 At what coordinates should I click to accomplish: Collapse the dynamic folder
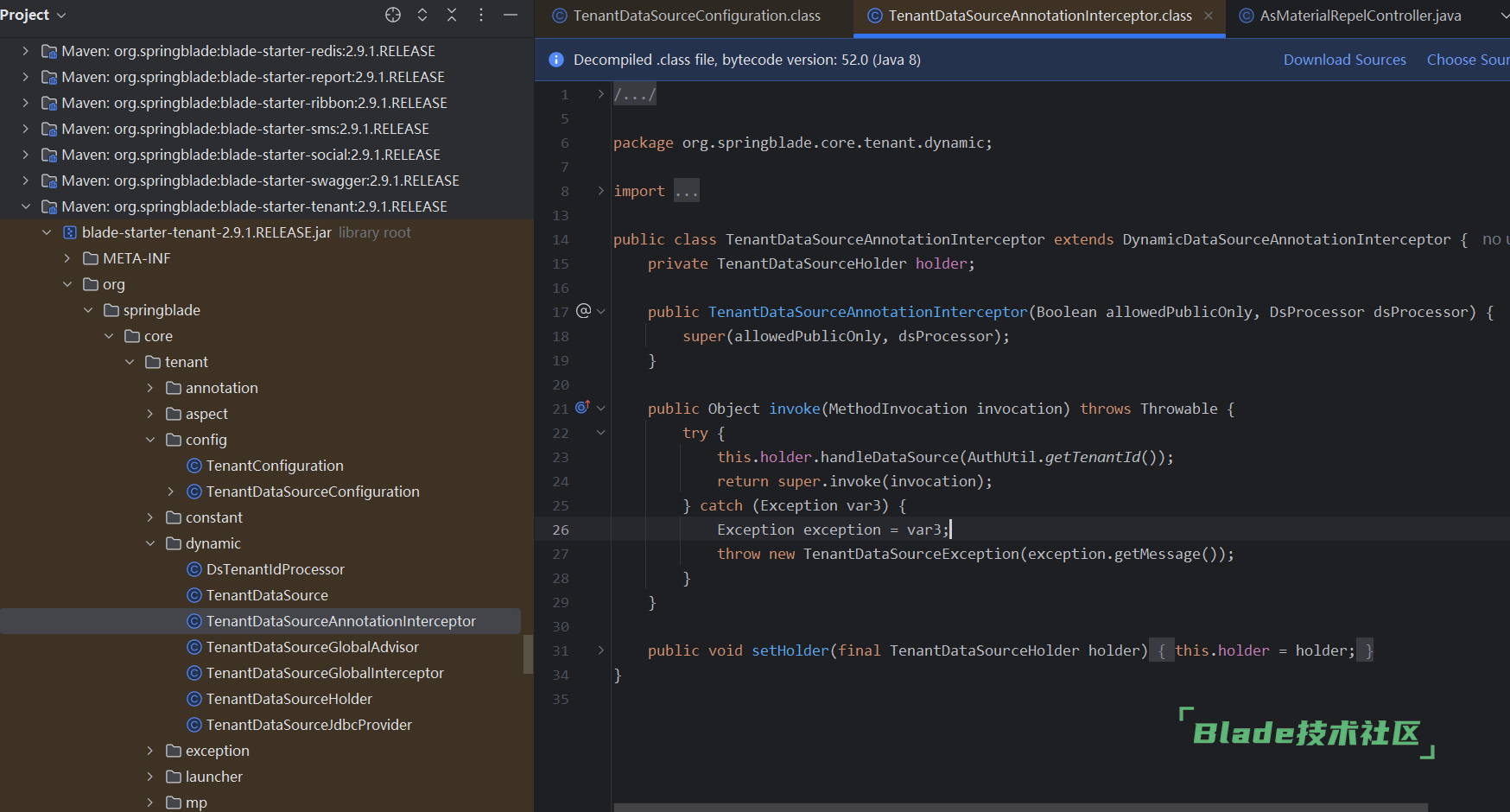[x=149, y=543]
